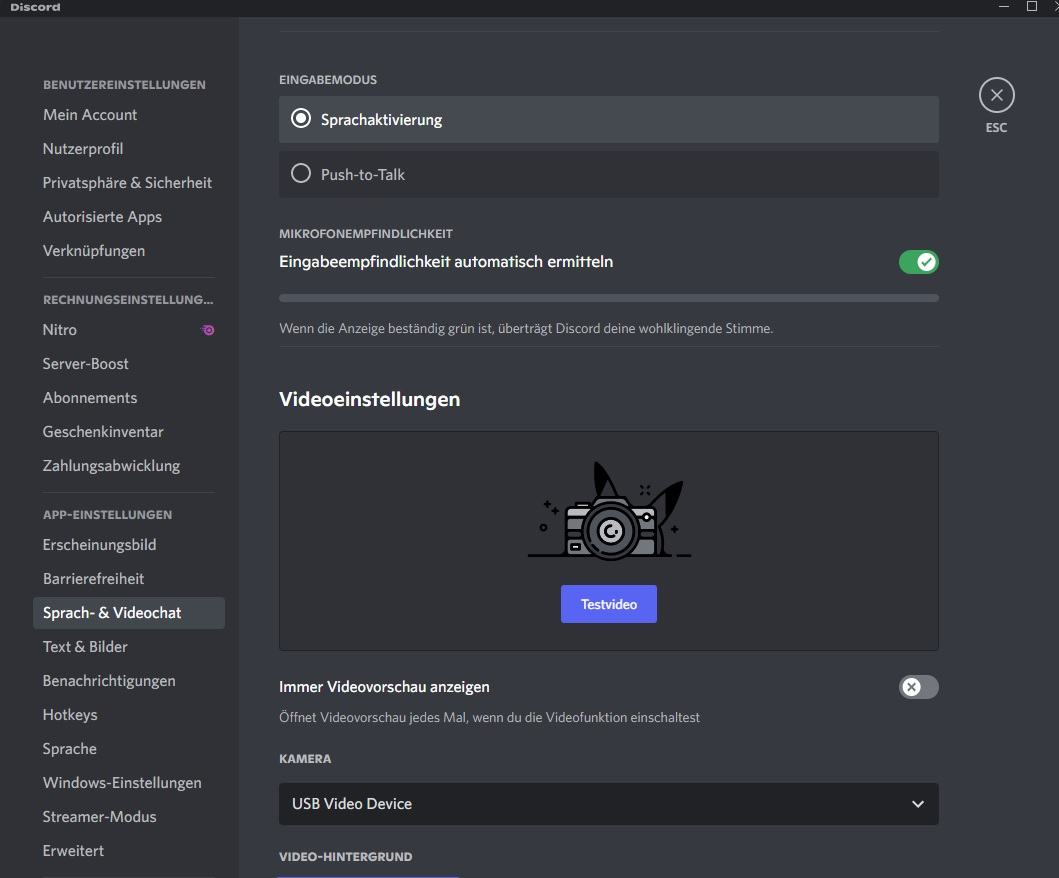Screen dimensions: 1059x878
Task: Go to Hotkeys settings
Action: click(x=129, y=715)
